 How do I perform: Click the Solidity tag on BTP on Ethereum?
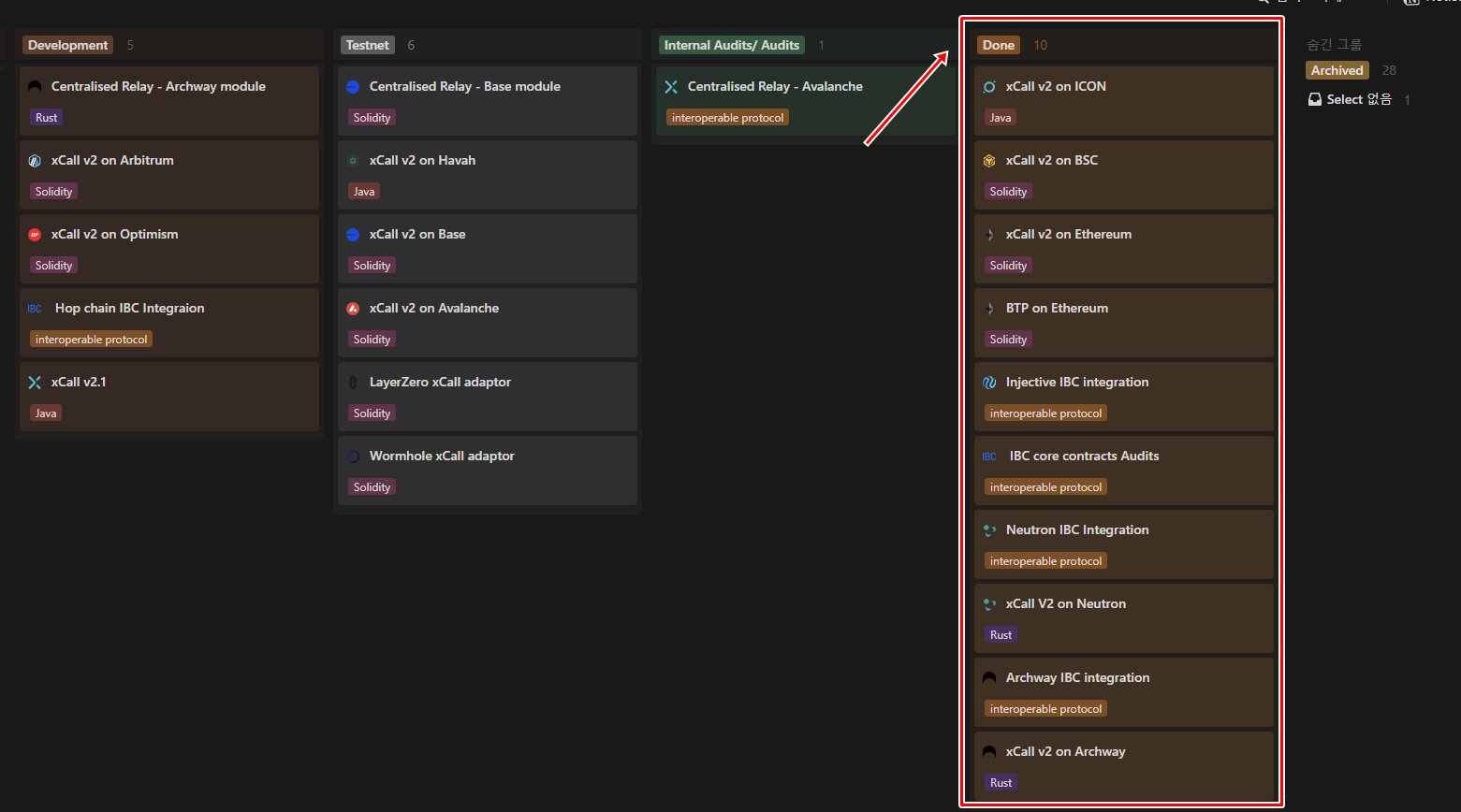(x=1008, y=340)
